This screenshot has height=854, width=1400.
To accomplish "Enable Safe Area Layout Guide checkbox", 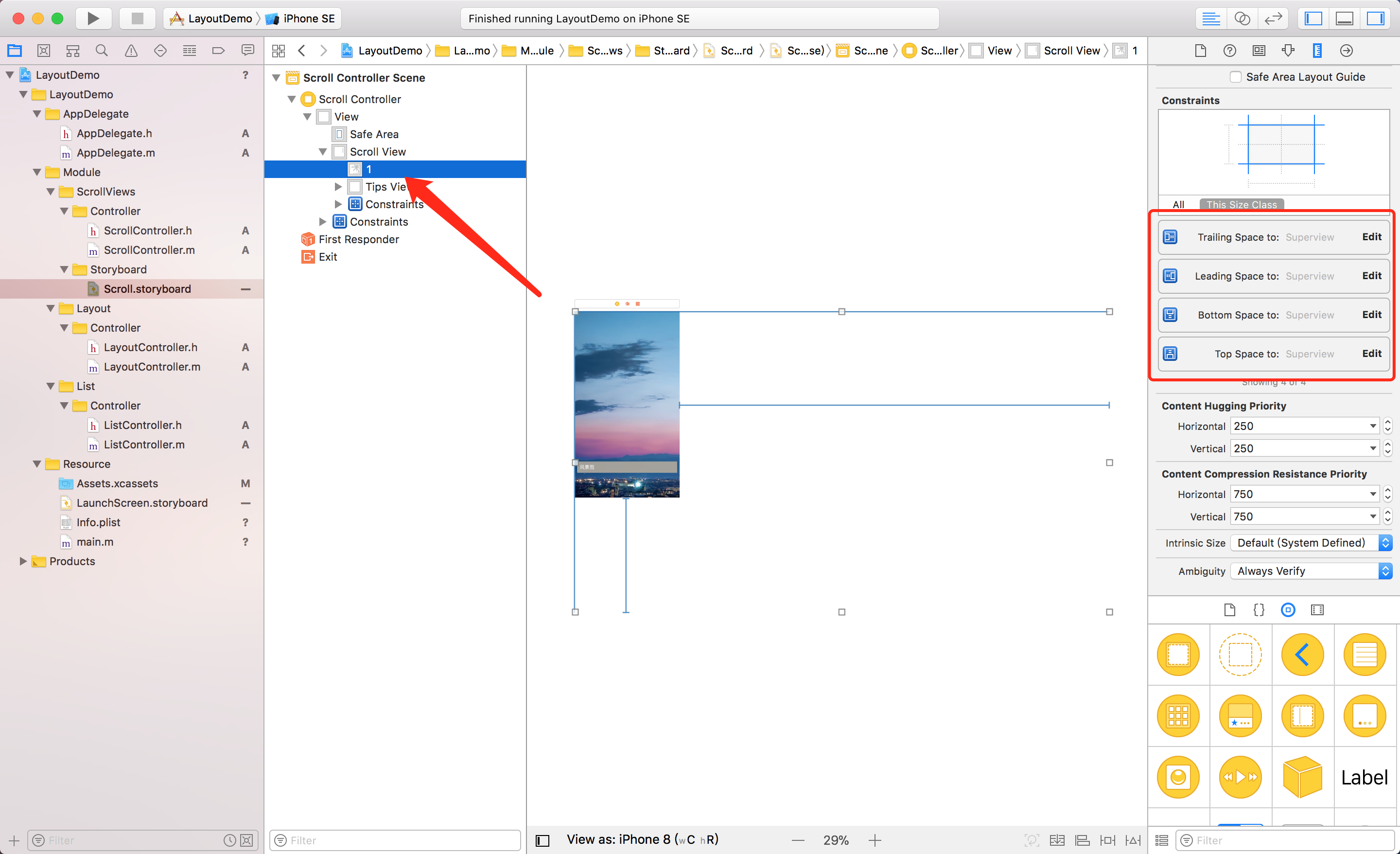I will coord(1235,77).
